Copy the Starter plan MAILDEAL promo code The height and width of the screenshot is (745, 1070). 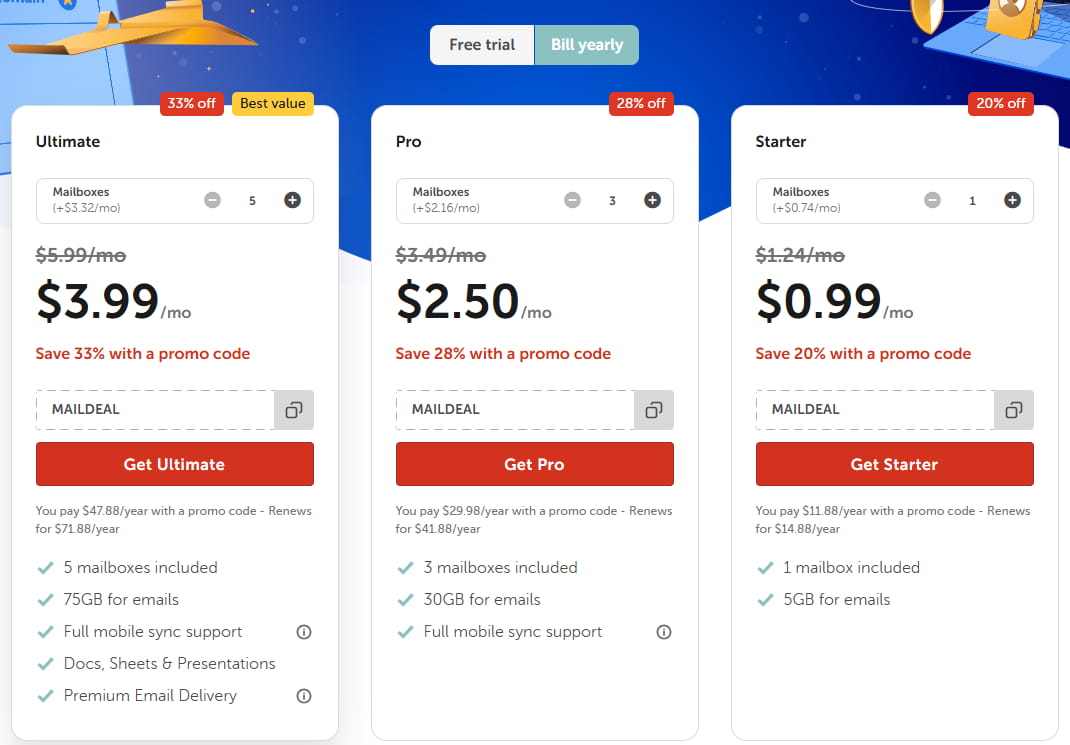point(1014,410)
